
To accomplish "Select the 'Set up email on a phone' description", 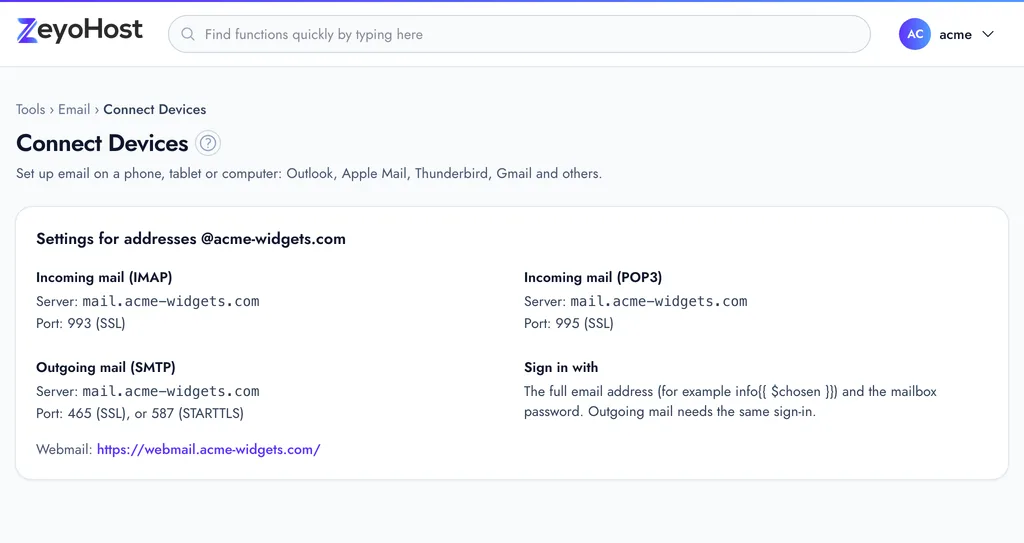I will 309,174.
